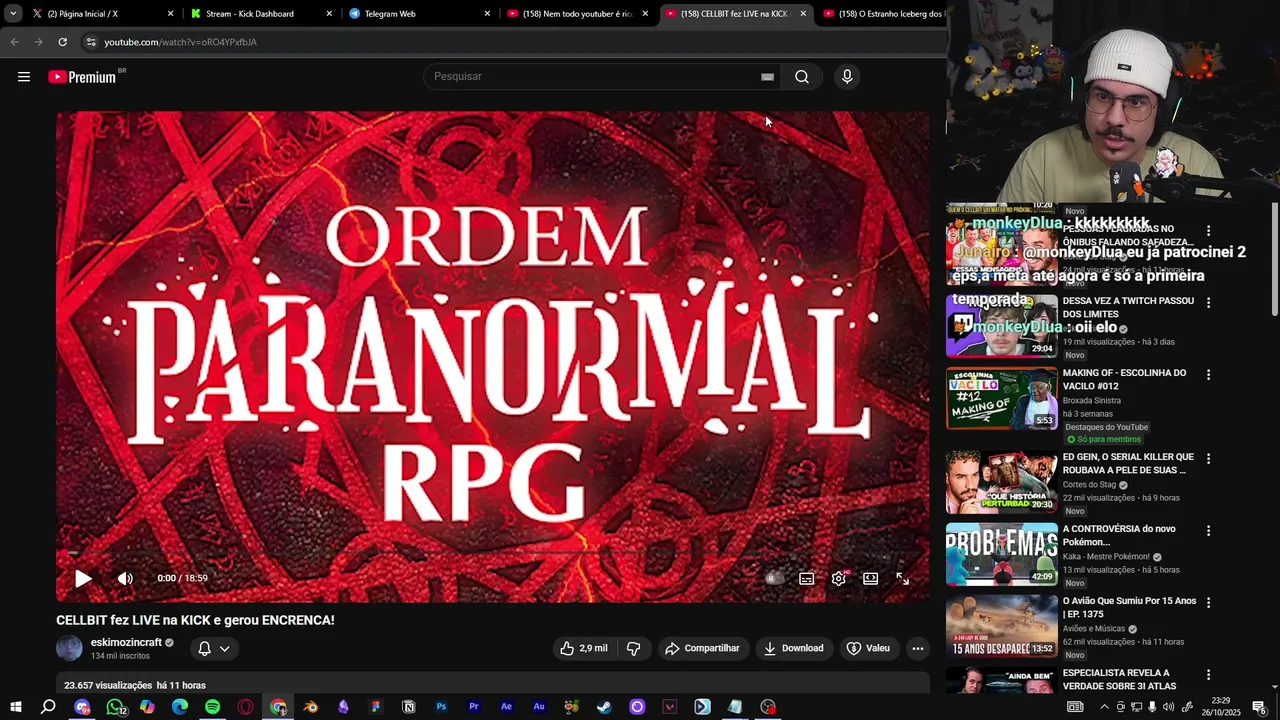
Task: Open the tab search dropdown arrow
Action: coord(13,13)
